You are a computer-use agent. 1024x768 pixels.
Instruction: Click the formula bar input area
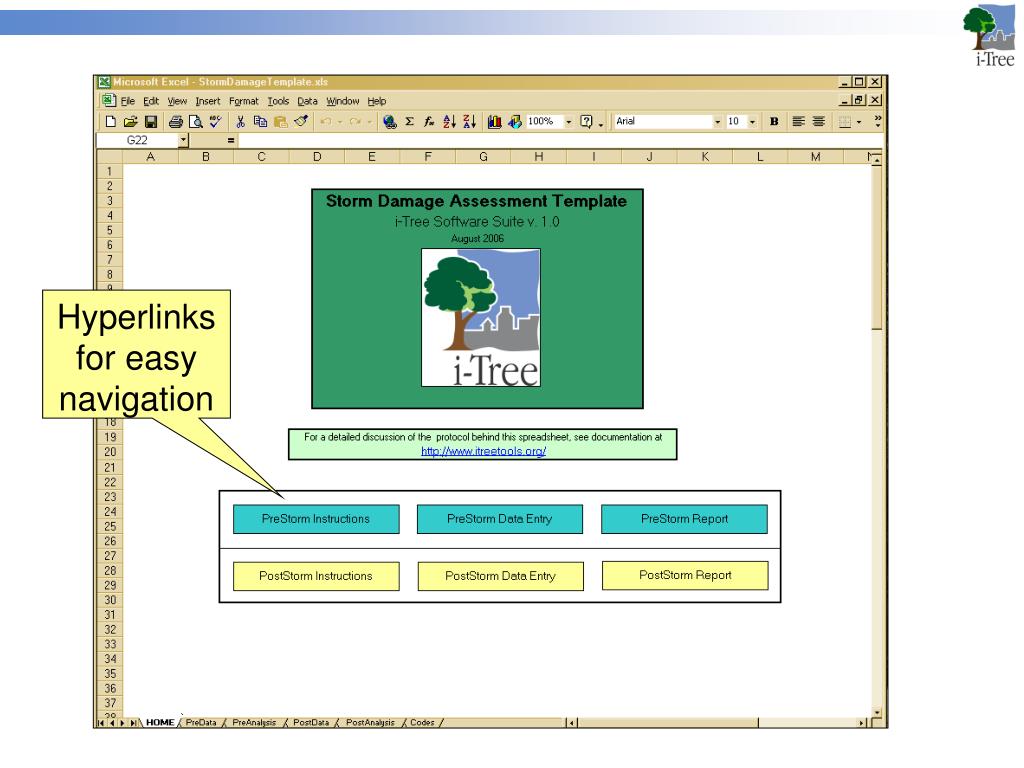point(558,140)
